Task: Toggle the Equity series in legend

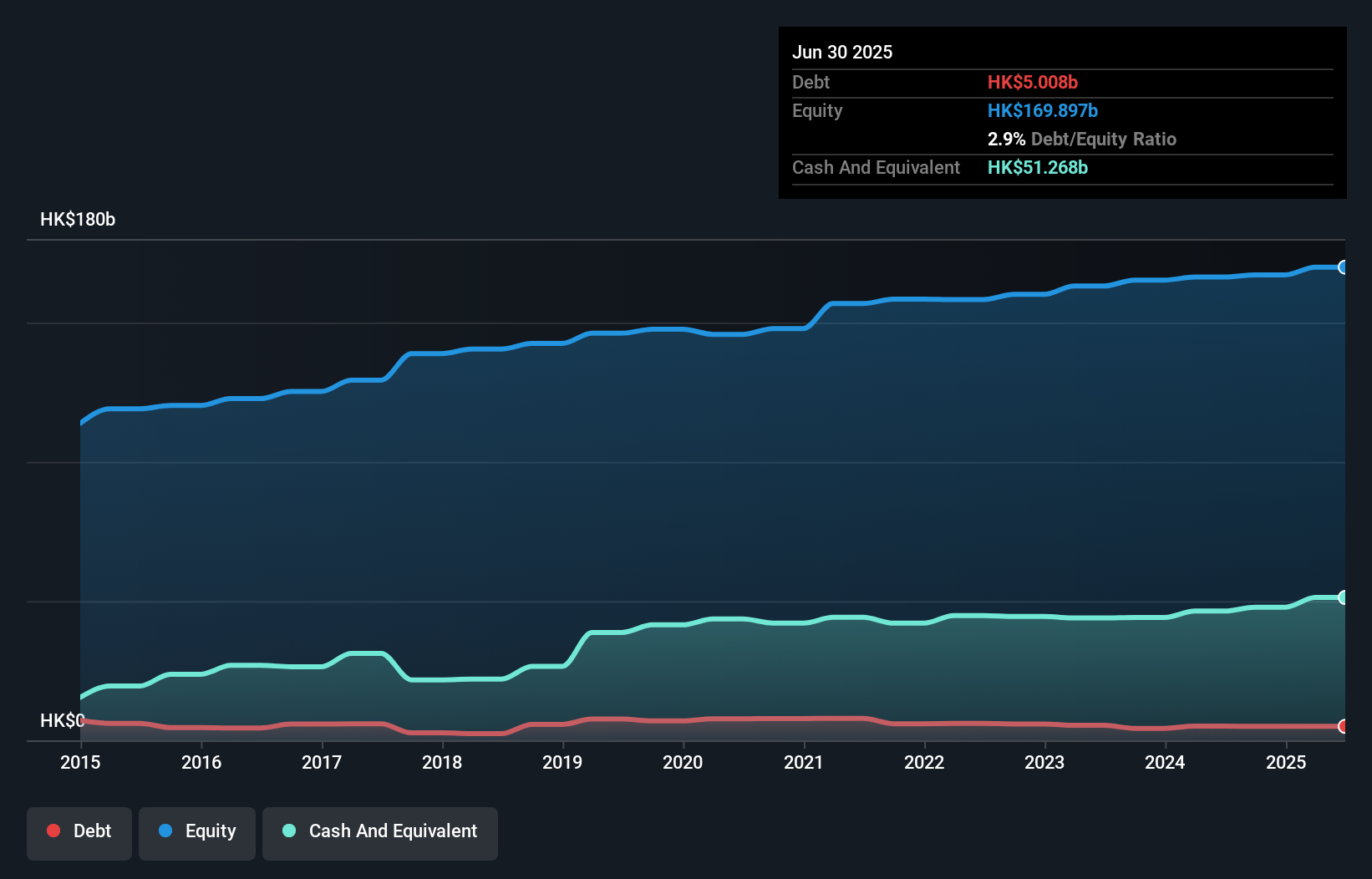Action: point(197,831)
